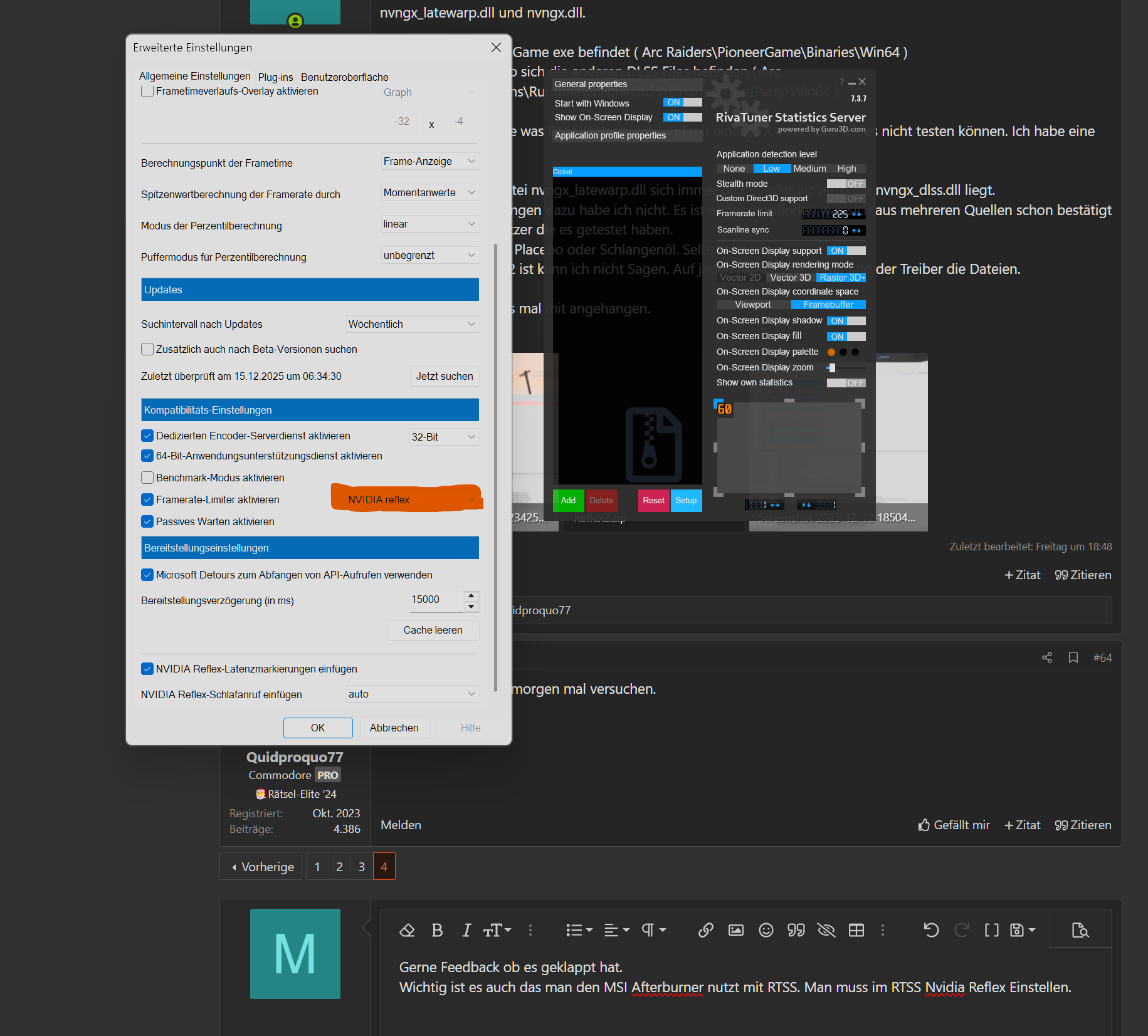Open the font size menu
Screen dimensions: 1148x1036
point(497,930)
